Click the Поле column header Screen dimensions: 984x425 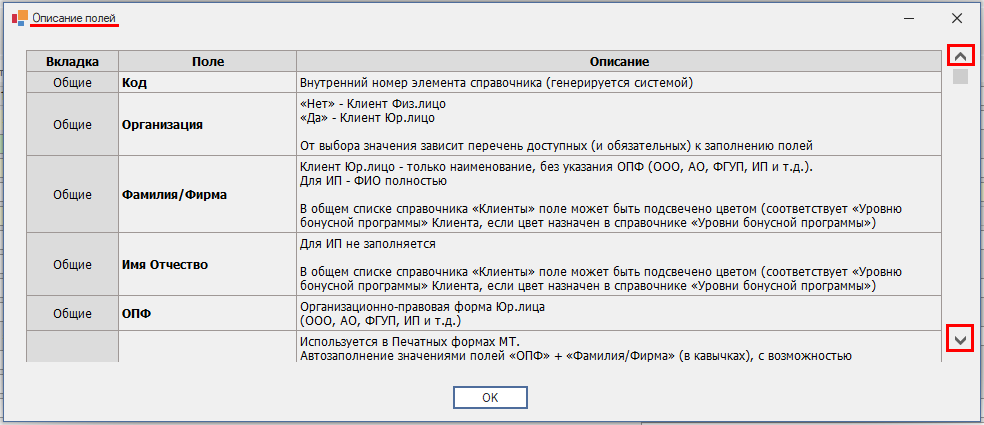click(206, 62)
